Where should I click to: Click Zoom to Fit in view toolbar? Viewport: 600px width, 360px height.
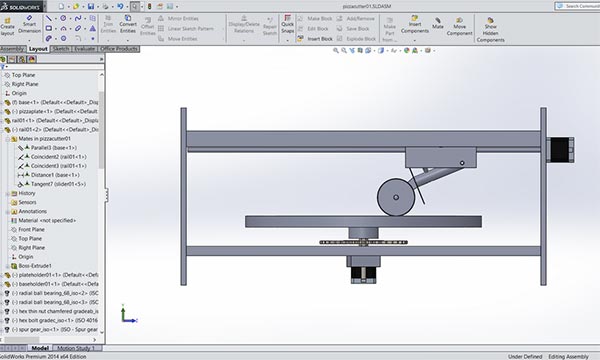pos(336,50)
